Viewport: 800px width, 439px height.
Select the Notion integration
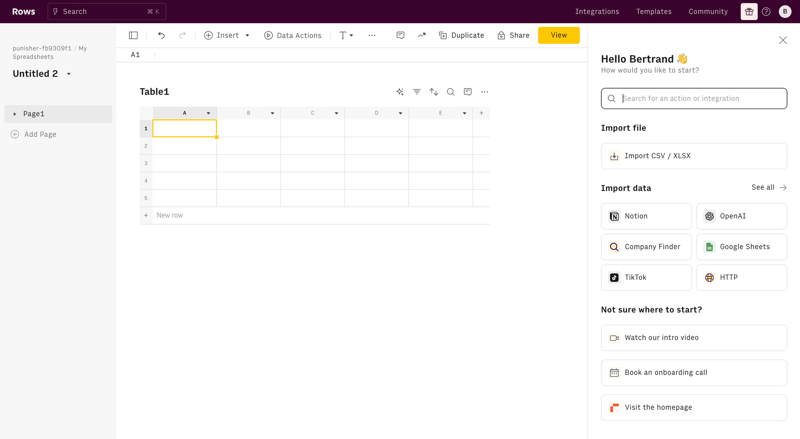[x=646, y=216]
